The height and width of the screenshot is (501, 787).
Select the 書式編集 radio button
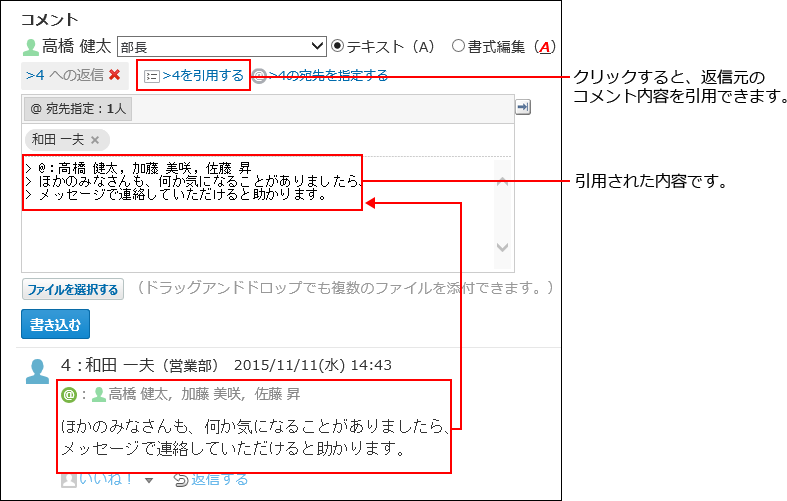(458, 46)
